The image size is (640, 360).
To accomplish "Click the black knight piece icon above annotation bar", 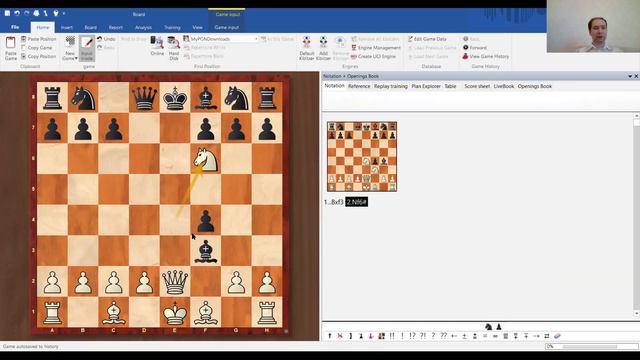I will pos(488,327).
